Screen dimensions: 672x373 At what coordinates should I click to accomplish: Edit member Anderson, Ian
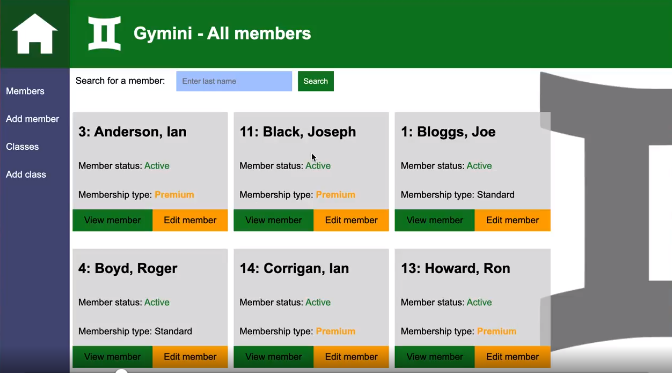click(x=190, y=220)
